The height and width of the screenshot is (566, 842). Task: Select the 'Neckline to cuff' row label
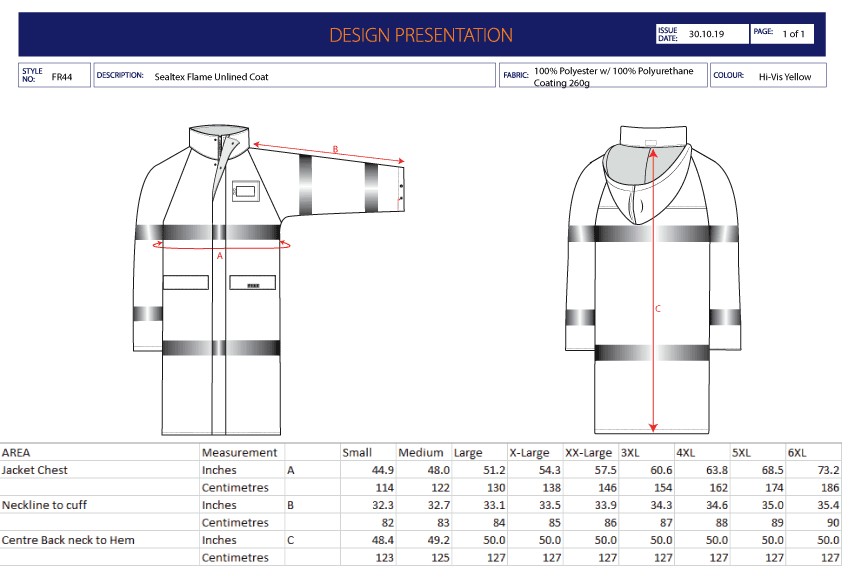pyautogui.click(x=44, y=505)
